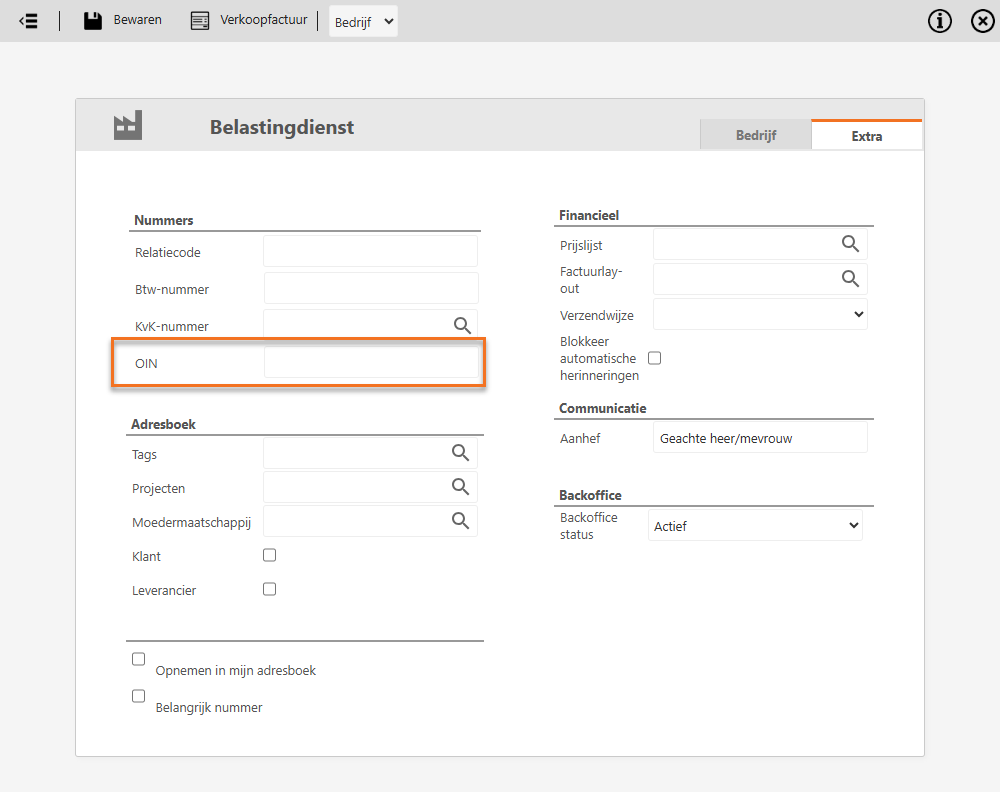Viewport: 1000px width, 792px height.
Task: Click the KvK-nummer search magnifier
Action: (462, 325)
